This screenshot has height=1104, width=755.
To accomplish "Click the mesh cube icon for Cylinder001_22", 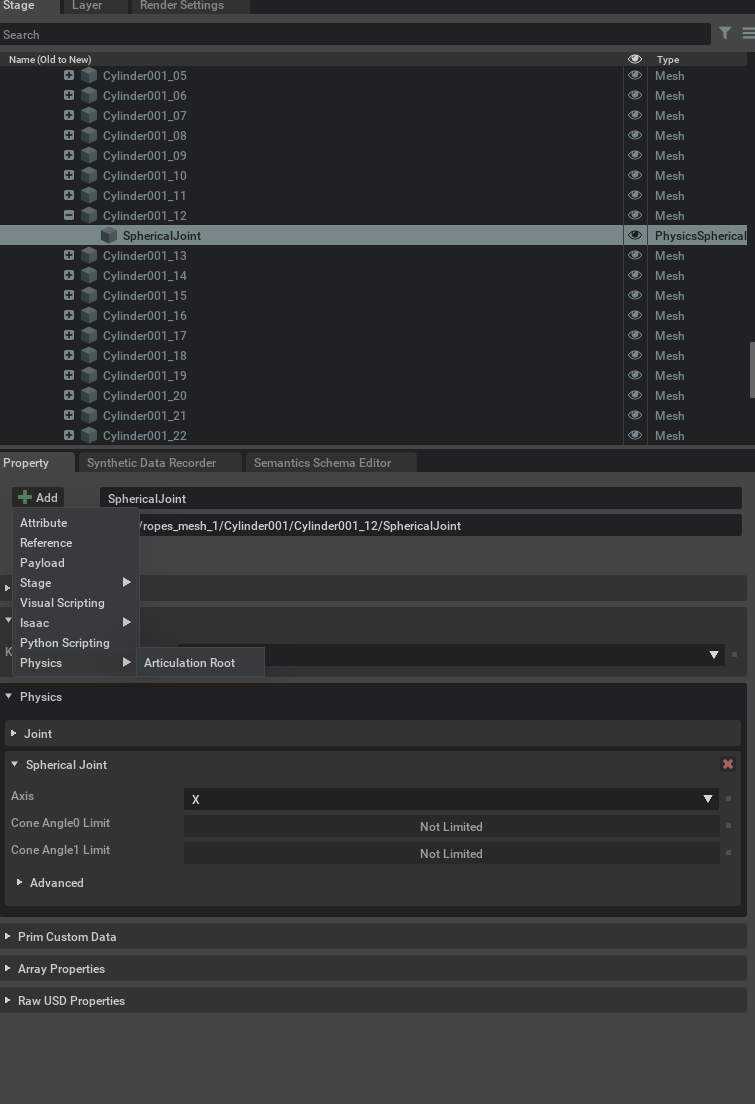I will pyautogui.click(x=89, y=435).
